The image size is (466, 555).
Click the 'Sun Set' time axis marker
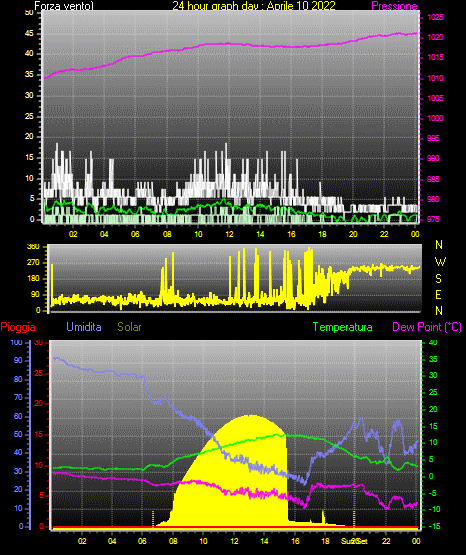(355, 541)
